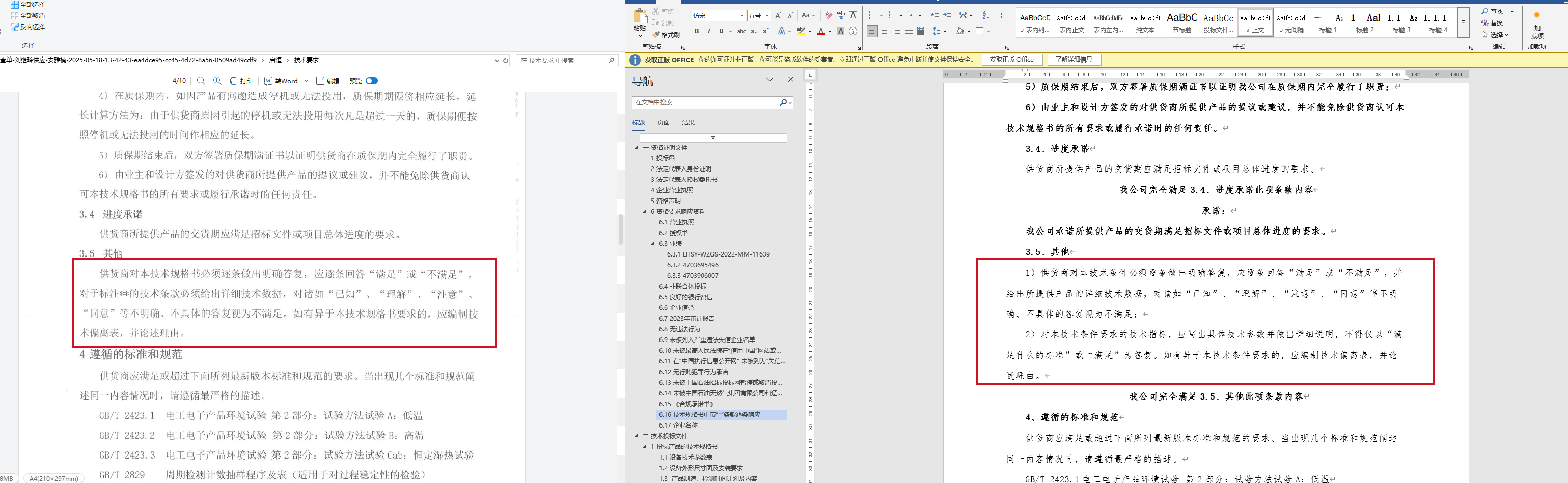Click 编辑 in the PDF preview toolbar
Screen dimensions: 1568x483
tap(327, 81)
